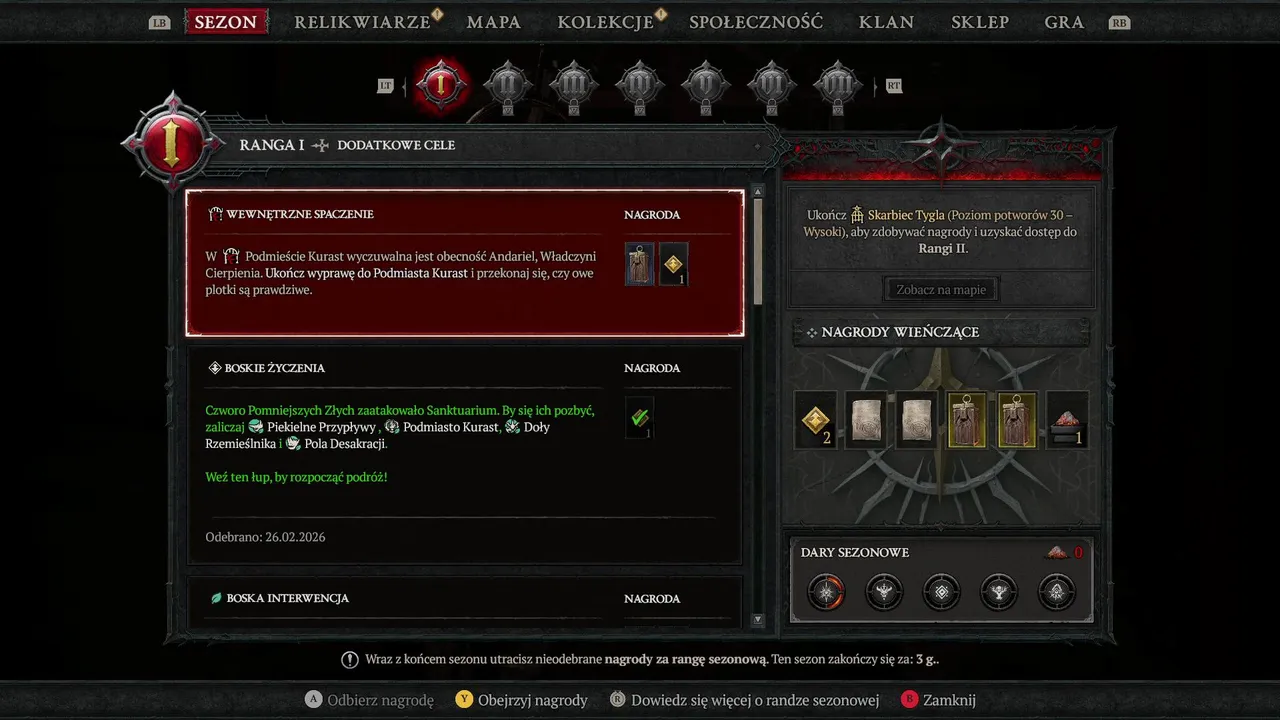Click the chest reward in Nagrody Wieńczące
Viewport: 1280px width, 720px height.
coord(1067,420)
